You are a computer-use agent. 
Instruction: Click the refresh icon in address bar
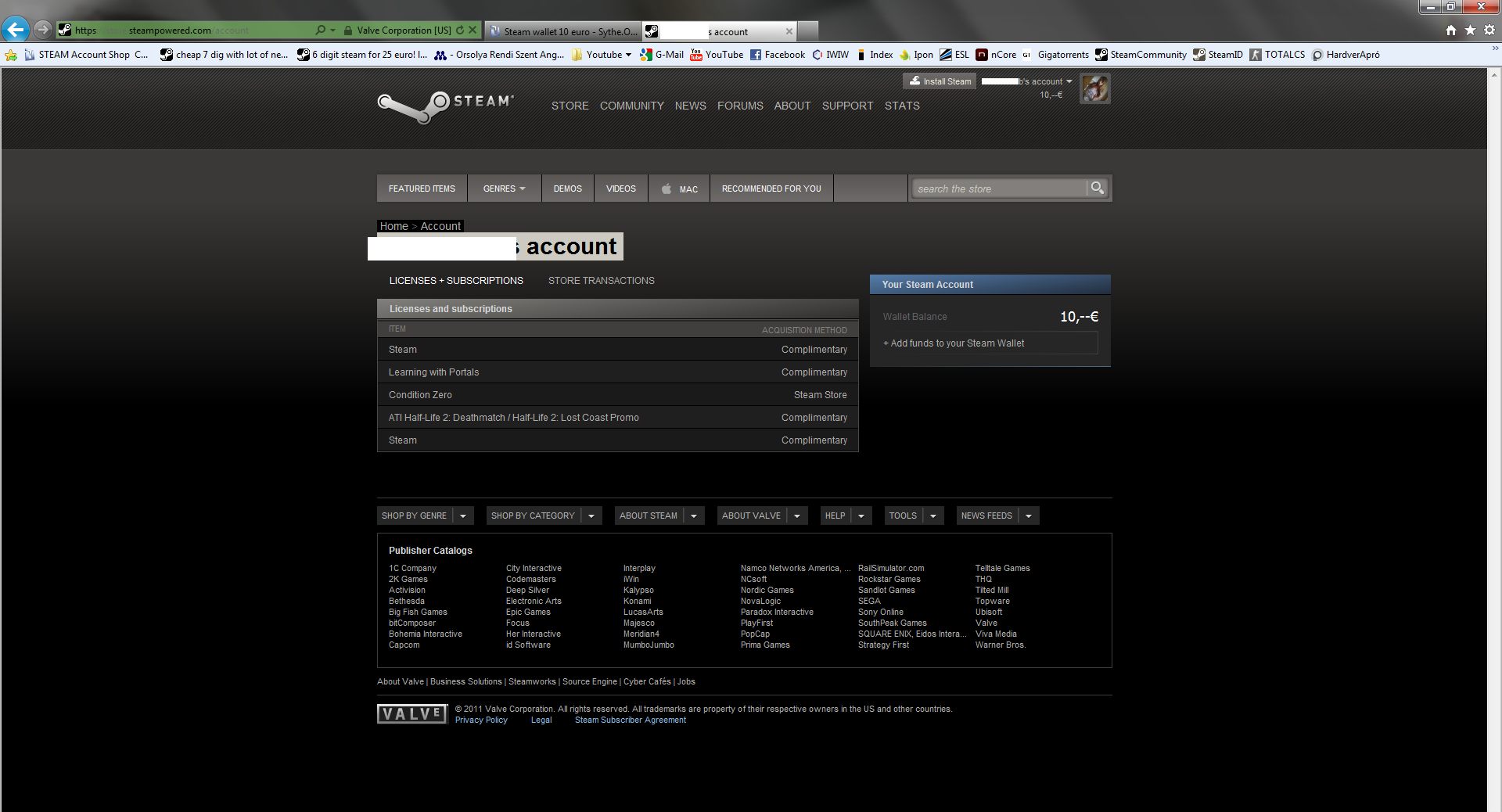click(460, 31)
